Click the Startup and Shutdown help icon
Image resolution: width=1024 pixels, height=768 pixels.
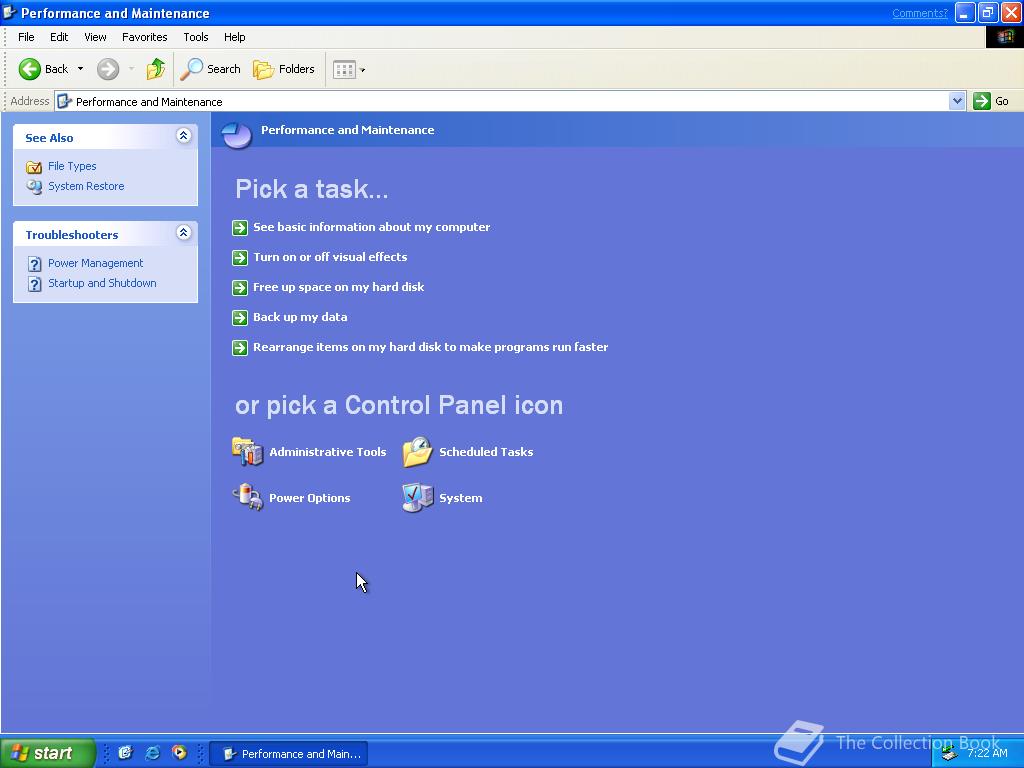[35, 284]
